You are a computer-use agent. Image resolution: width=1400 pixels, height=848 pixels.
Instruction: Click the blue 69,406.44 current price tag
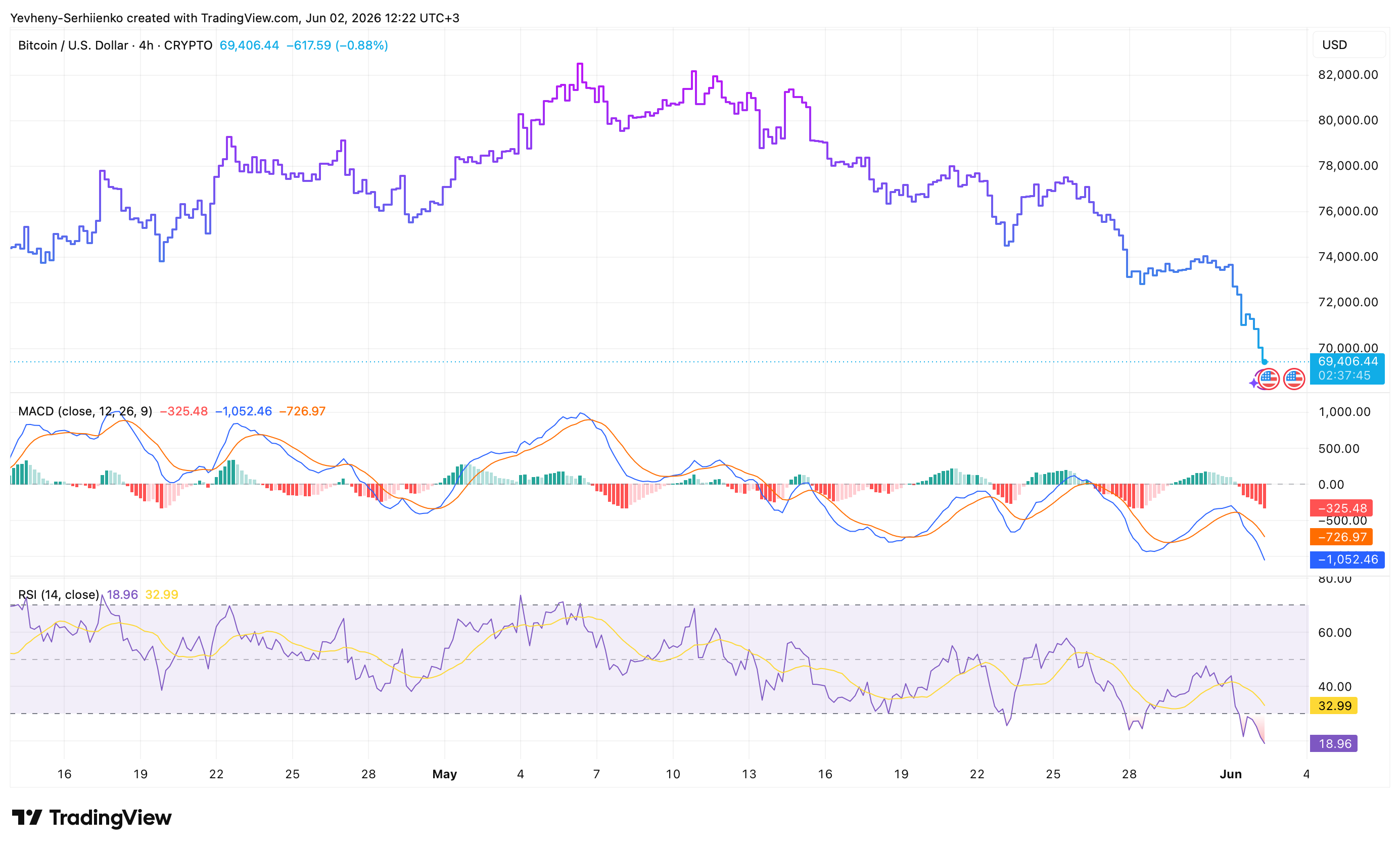pyautogui.click(x=1347, y=361)
